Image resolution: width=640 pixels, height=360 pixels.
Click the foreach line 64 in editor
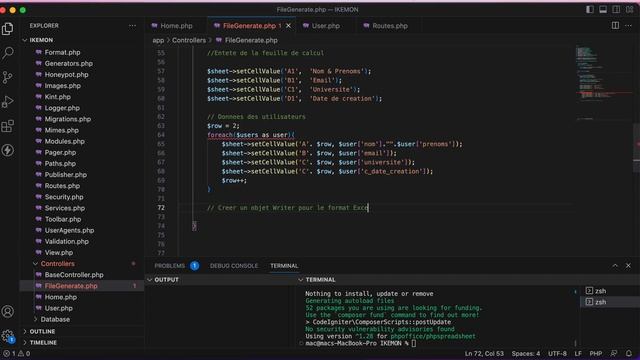[251, 135]
